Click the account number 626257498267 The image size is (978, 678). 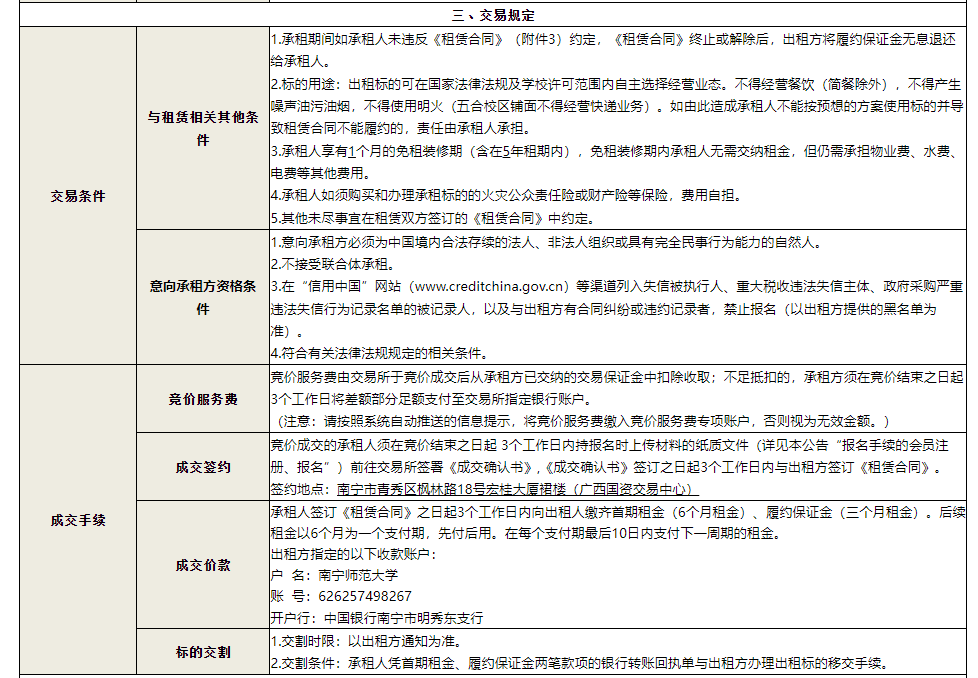[x=341, y=596]
